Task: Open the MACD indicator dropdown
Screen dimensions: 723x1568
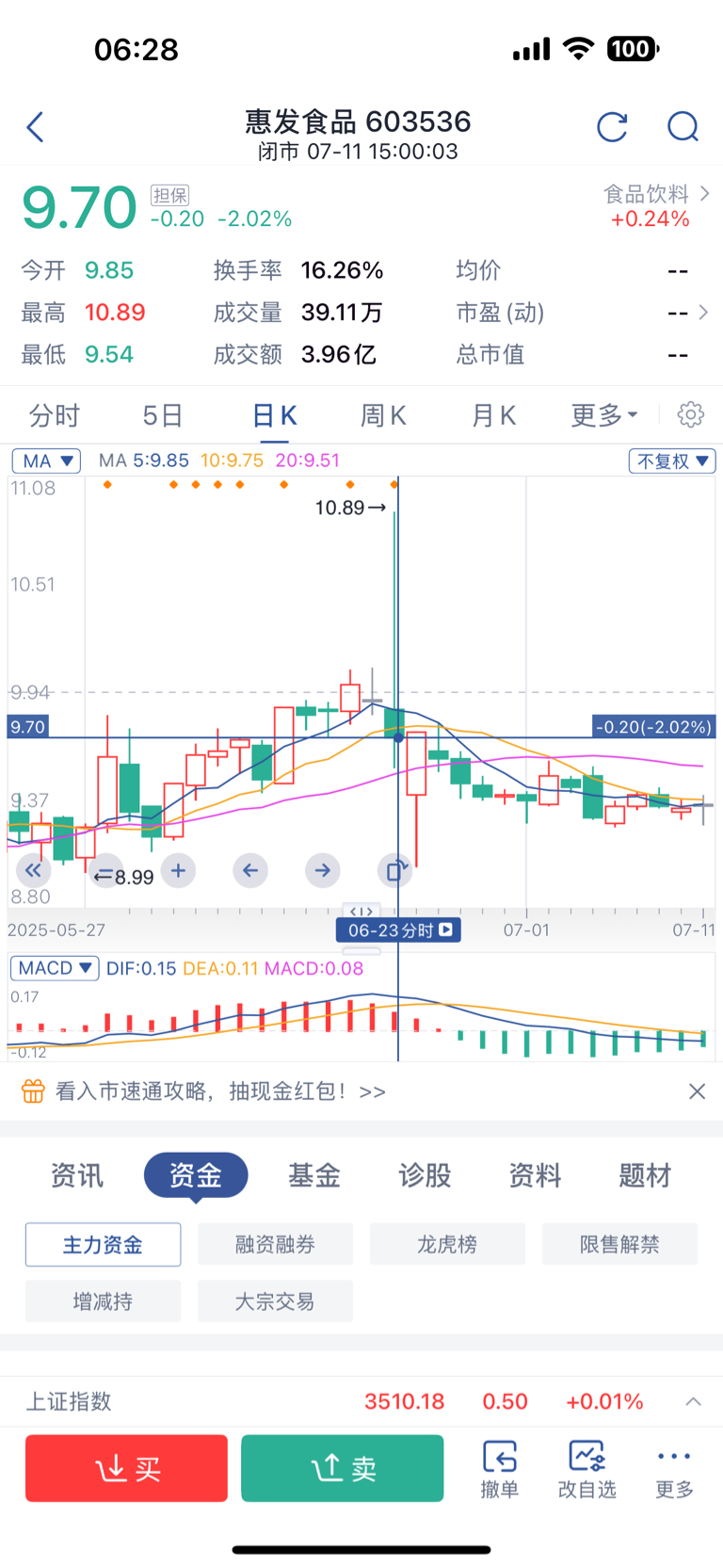Action: click(55, 968)
